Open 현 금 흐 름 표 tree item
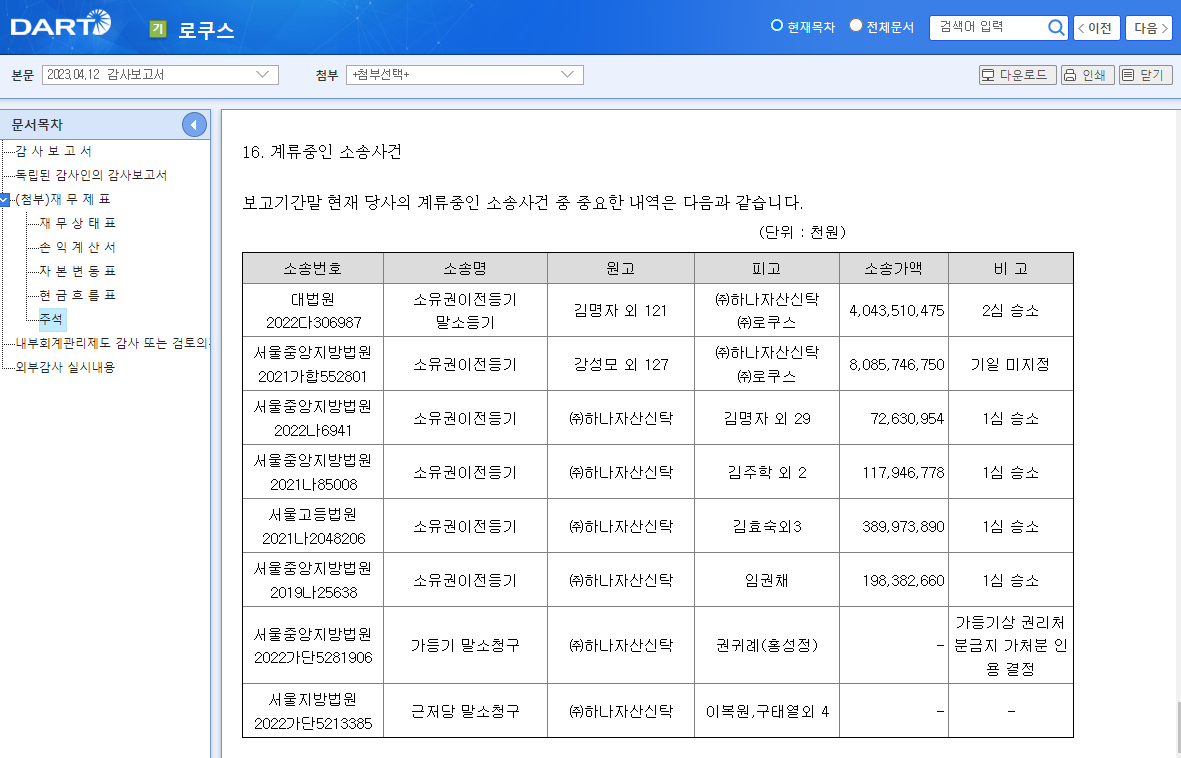1181x758 pixels. click(x=78, y=295)
